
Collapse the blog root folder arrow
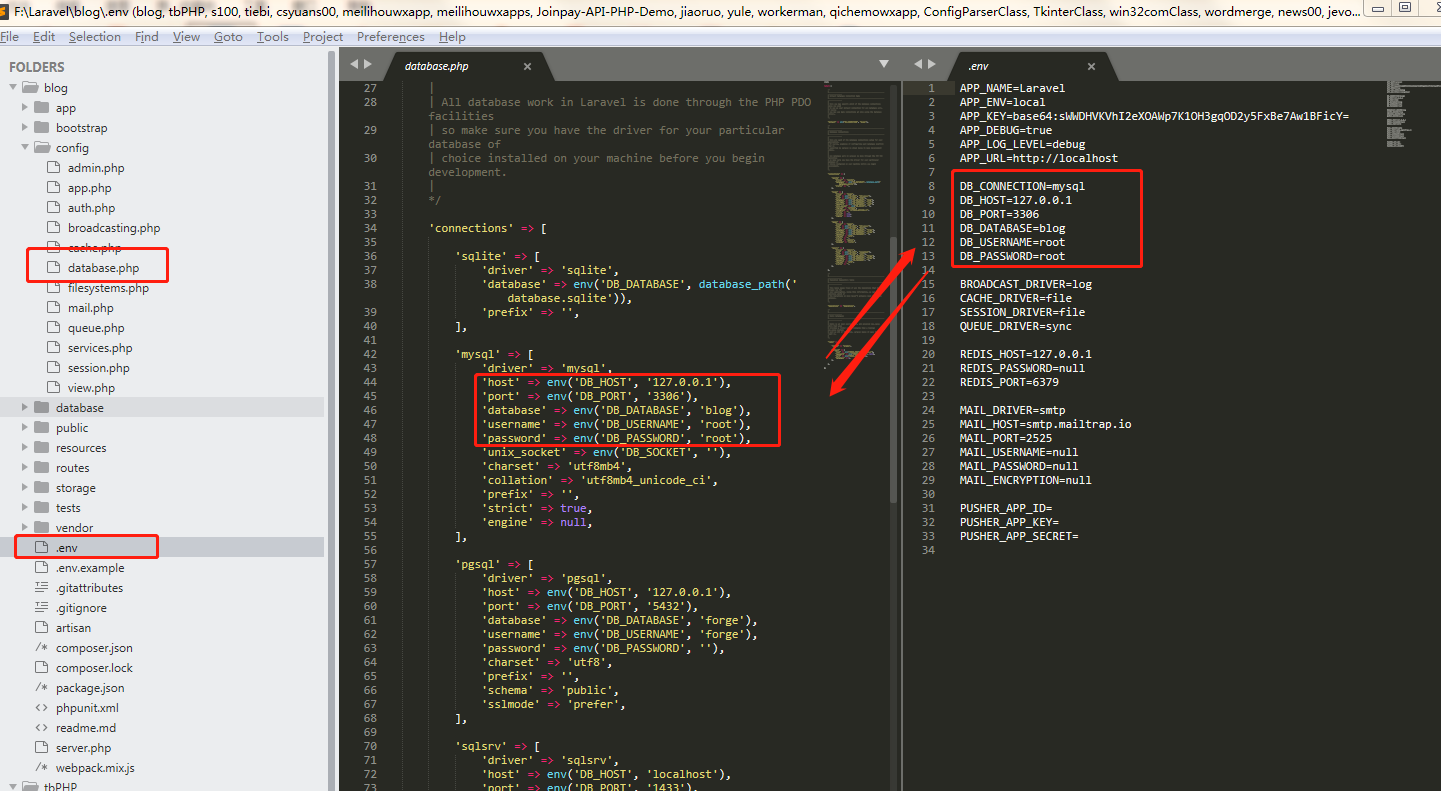[x=13, y=88]
